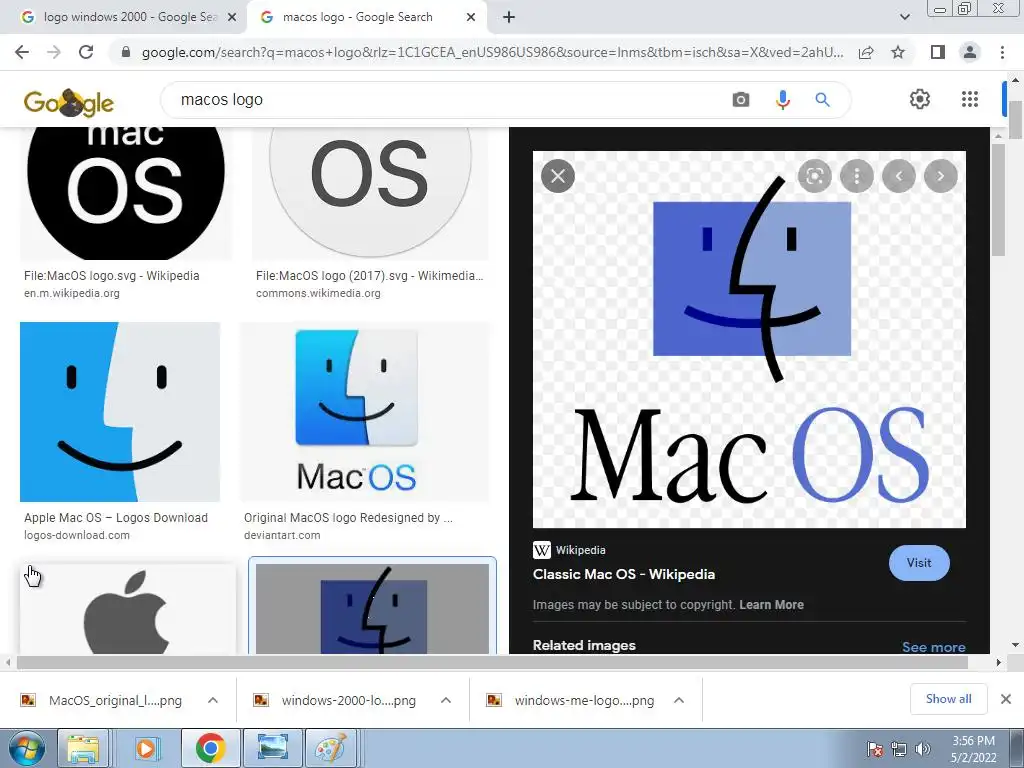The image size is (1024, 768).
Task: Click the blue magnifier search button
Action: 822,100
